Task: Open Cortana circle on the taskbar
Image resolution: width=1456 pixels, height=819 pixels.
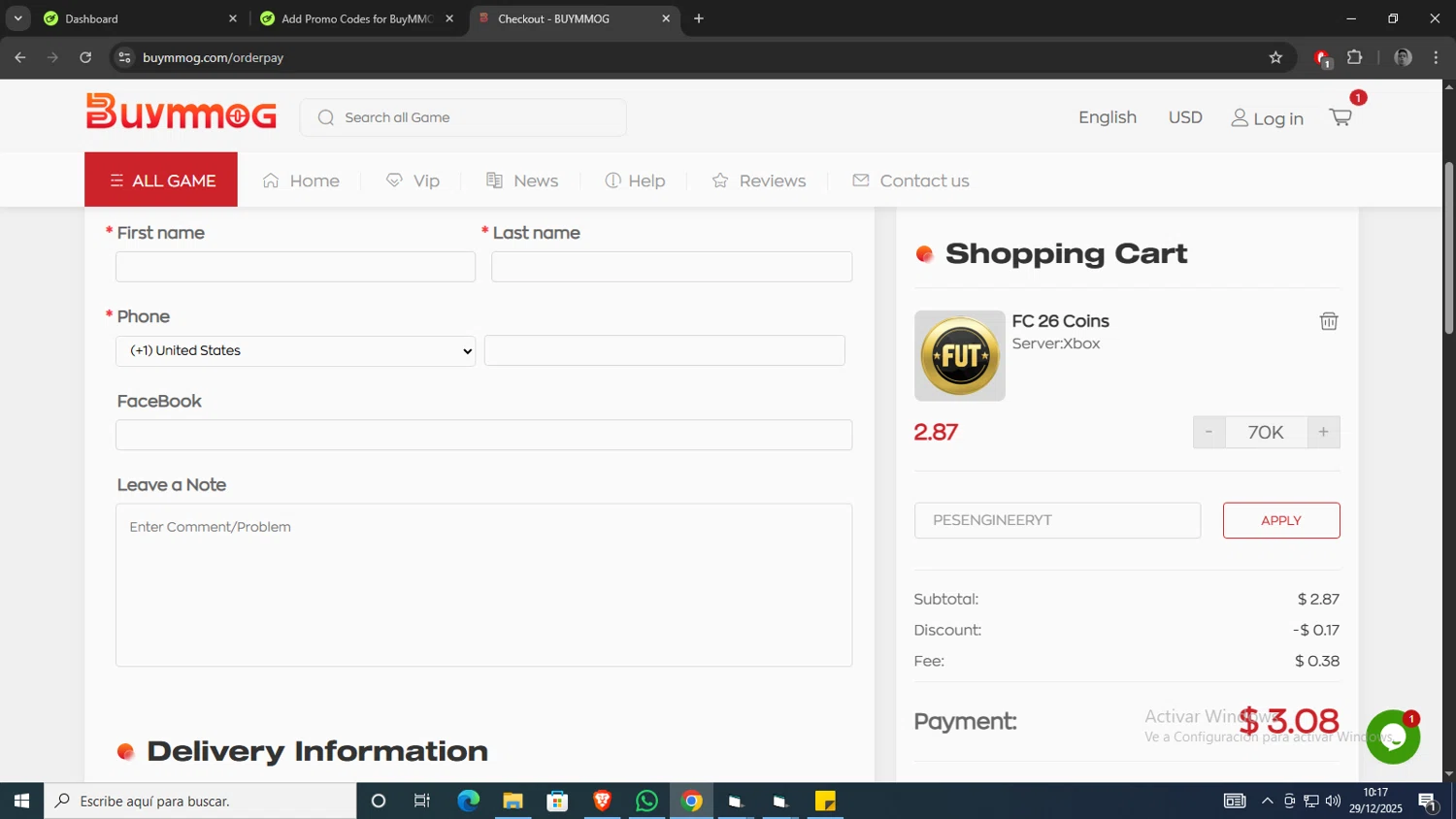Action: 379,801
